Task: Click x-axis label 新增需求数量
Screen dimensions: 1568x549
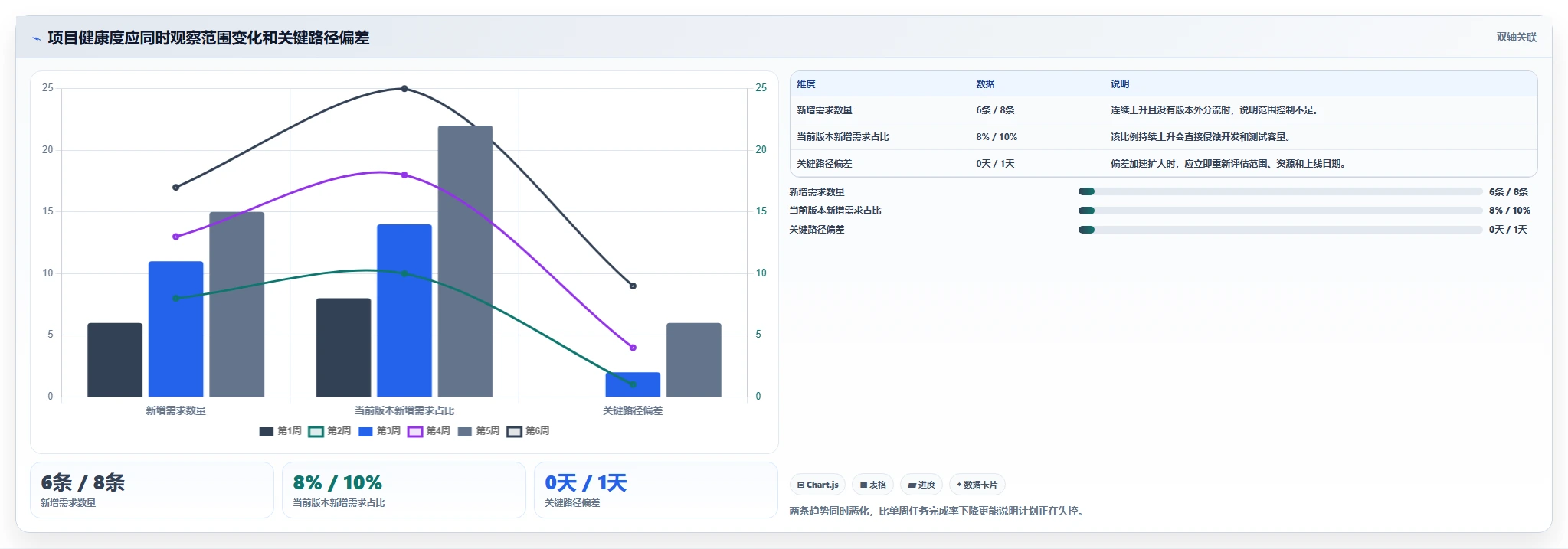Action: pos(175,411)
